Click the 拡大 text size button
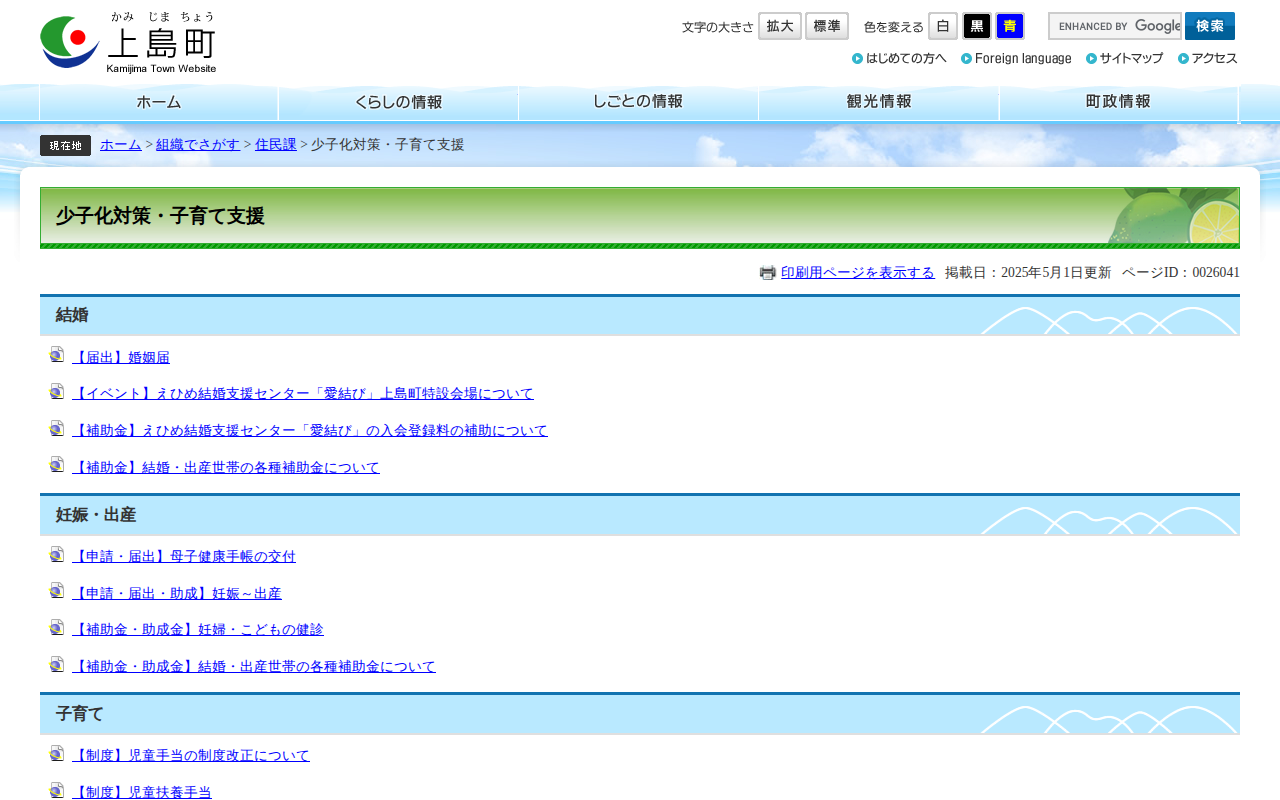Viewport: 1280px width, 800px height. pyautogui.click(x=780, y=26)
